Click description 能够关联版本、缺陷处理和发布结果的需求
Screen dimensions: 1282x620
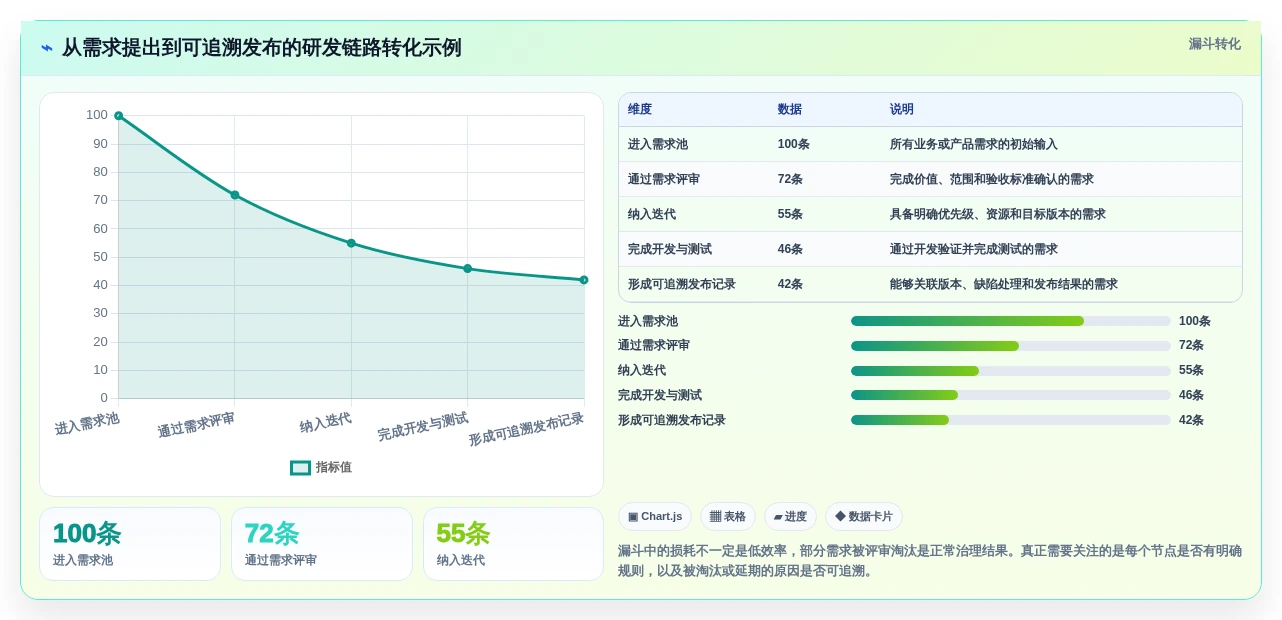coord(1004,284)
